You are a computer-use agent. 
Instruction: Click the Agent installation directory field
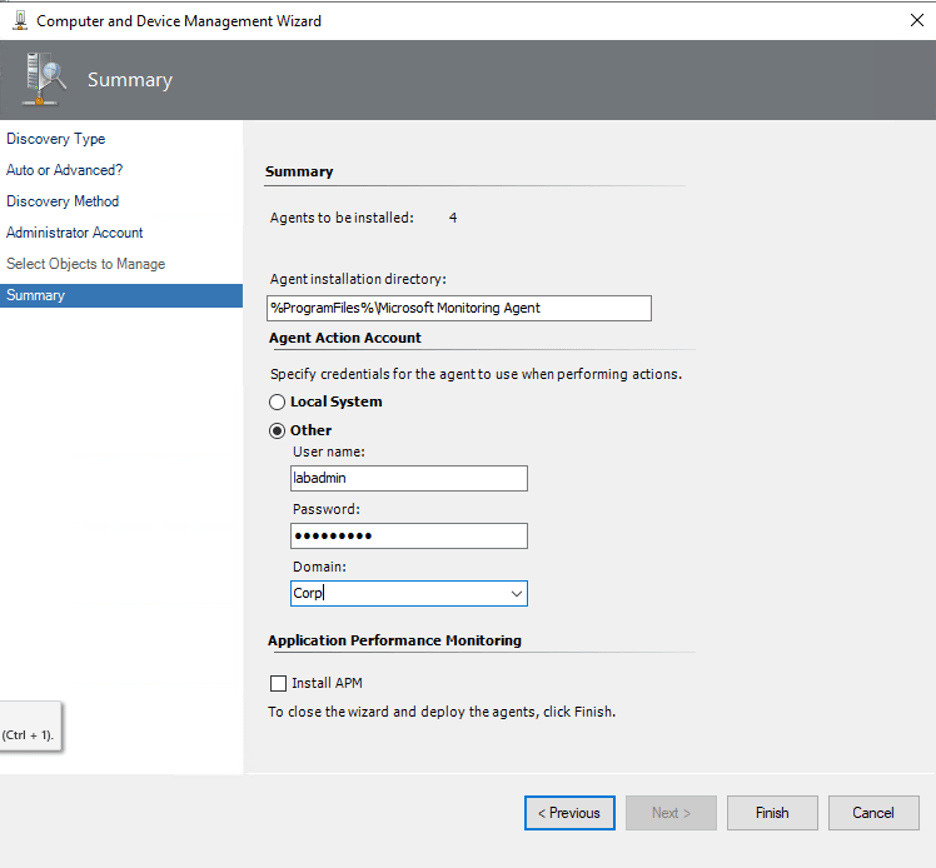(459, 308)
